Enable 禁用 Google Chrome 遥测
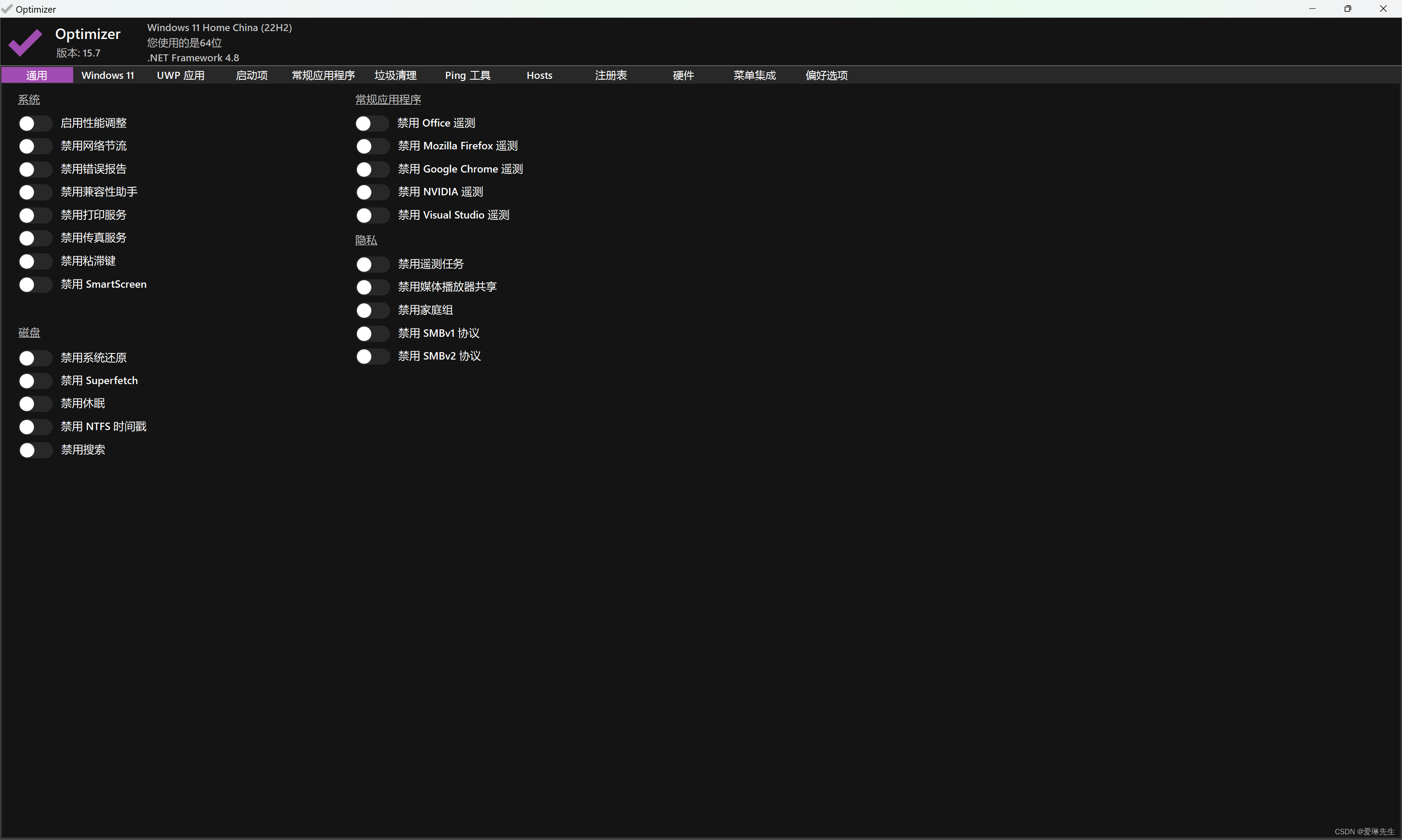1402x840 pixels. tap(372, 169)
